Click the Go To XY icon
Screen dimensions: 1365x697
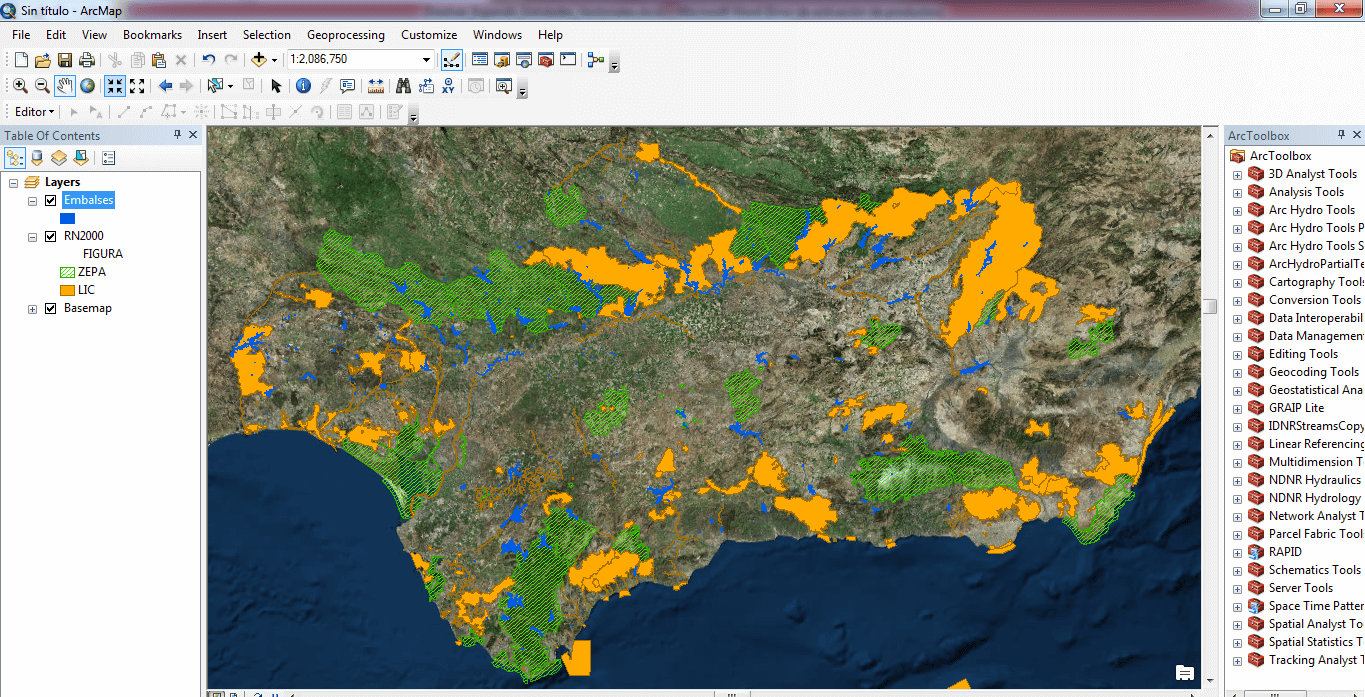pos(448,86)
